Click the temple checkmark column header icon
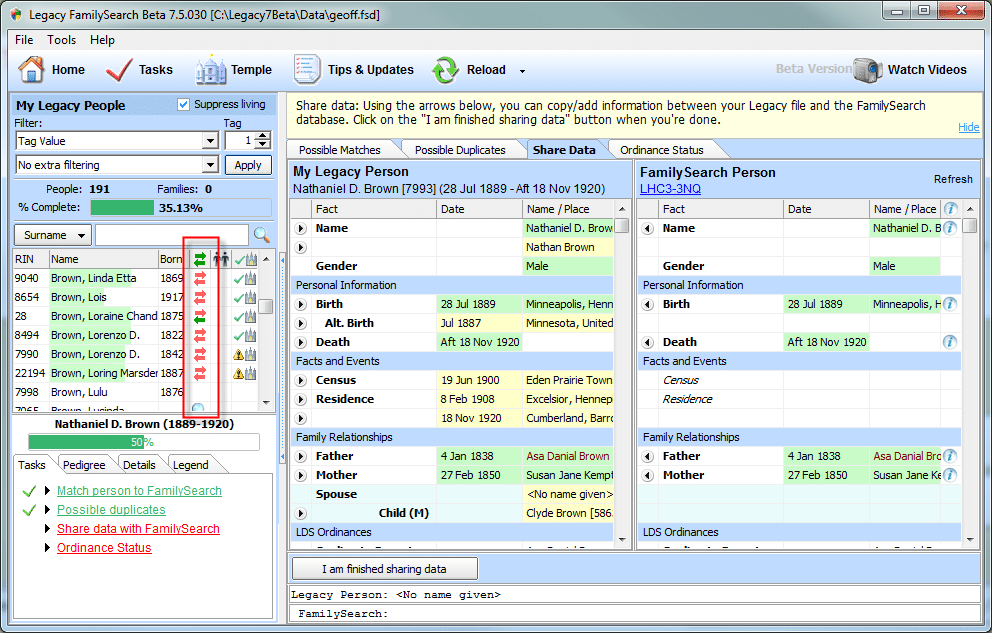The image size is (992, 633). (x=245, y=259)
